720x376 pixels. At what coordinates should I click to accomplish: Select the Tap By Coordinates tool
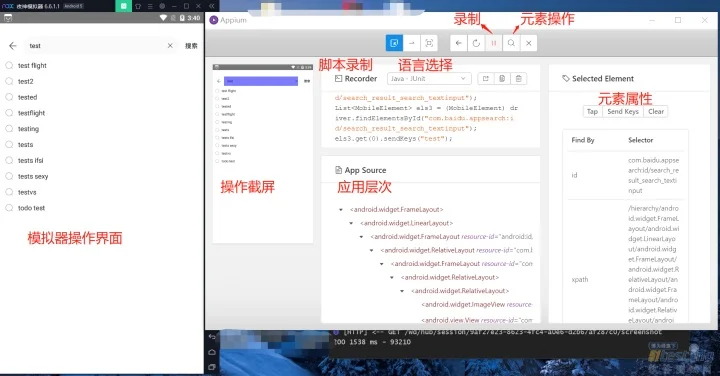click(x=429, y=43)
